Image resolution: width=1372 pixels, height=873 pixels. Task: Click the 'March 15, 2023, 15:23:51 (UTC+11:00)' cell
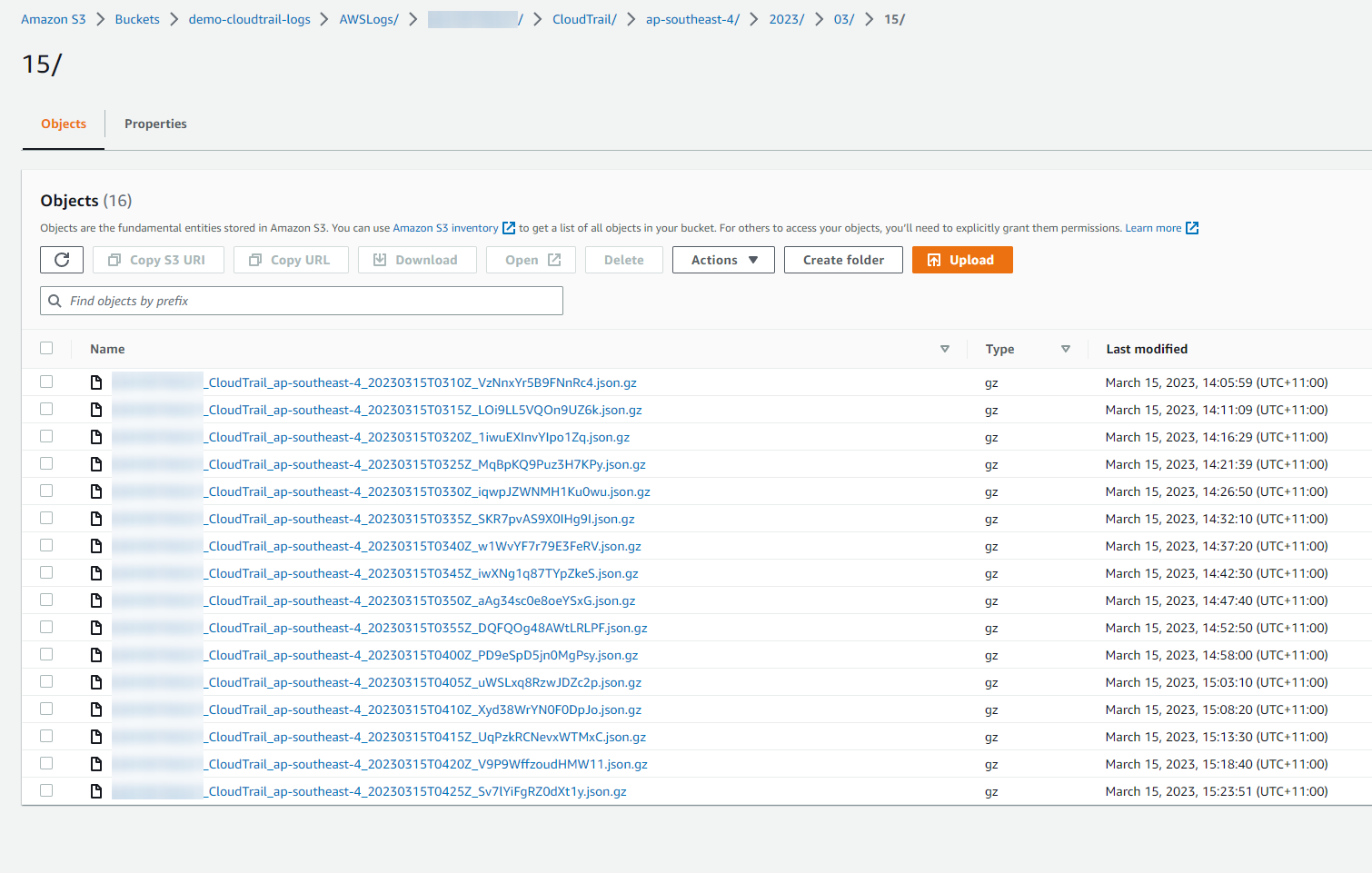1217,791
